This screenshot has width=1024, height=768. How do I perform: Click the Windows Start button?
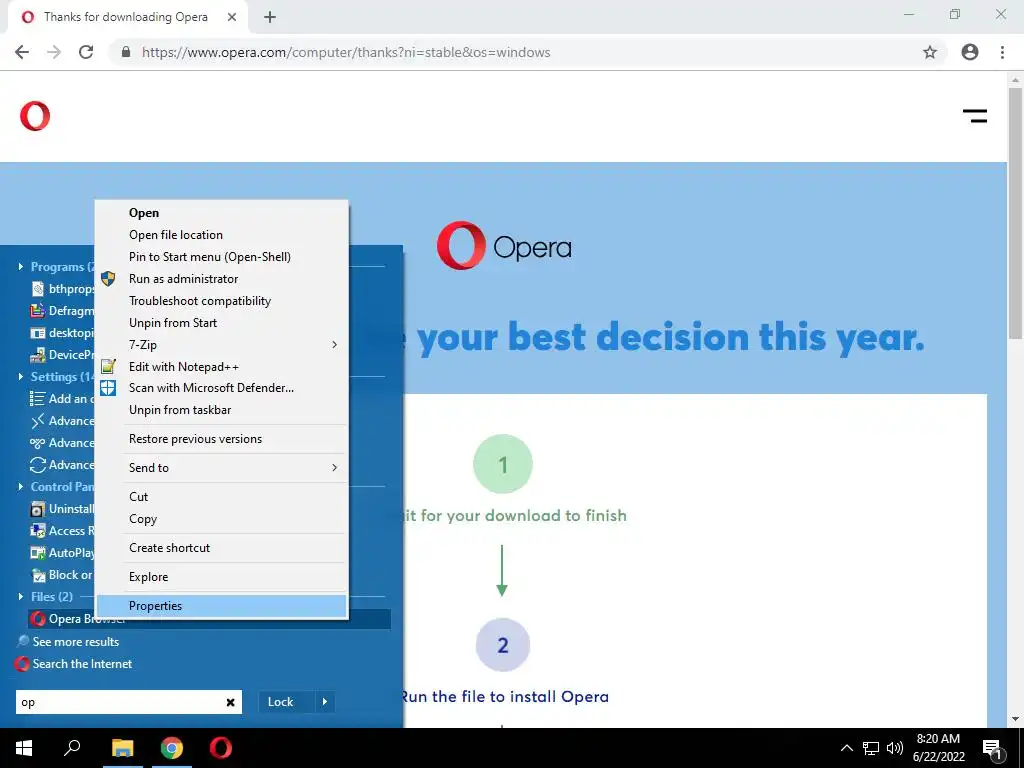(x=24, y=748)
